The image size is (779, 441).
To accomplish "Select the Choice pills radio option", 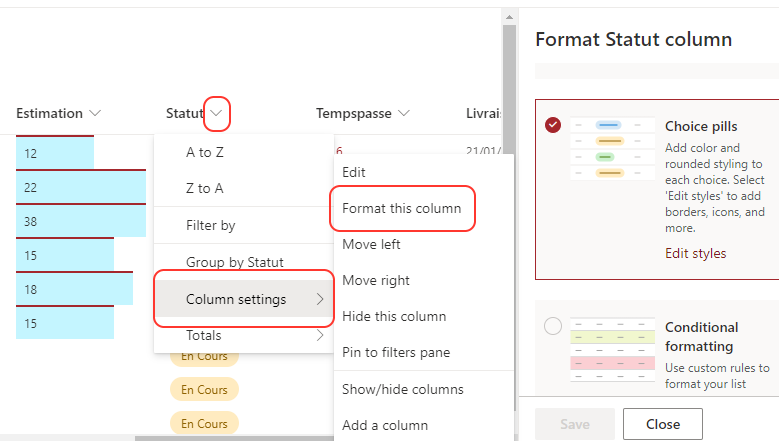I will (x=553, y=125).
